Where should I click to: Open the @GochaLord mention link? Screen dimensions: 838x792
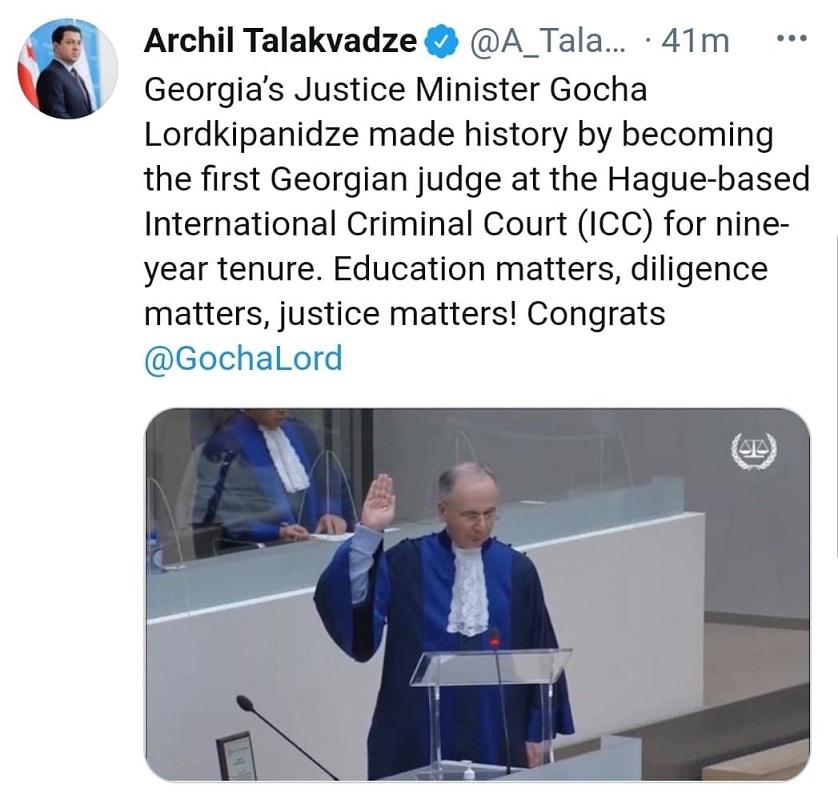click(x=243, y=358)
